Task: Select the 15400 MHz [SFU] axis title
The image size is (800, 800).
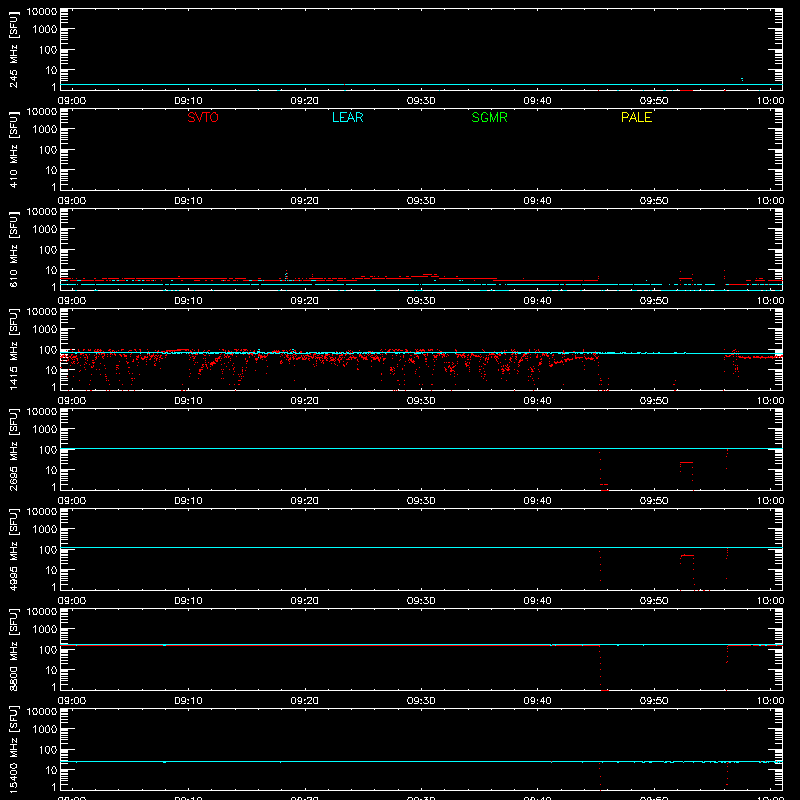Action: pos(14,749)
